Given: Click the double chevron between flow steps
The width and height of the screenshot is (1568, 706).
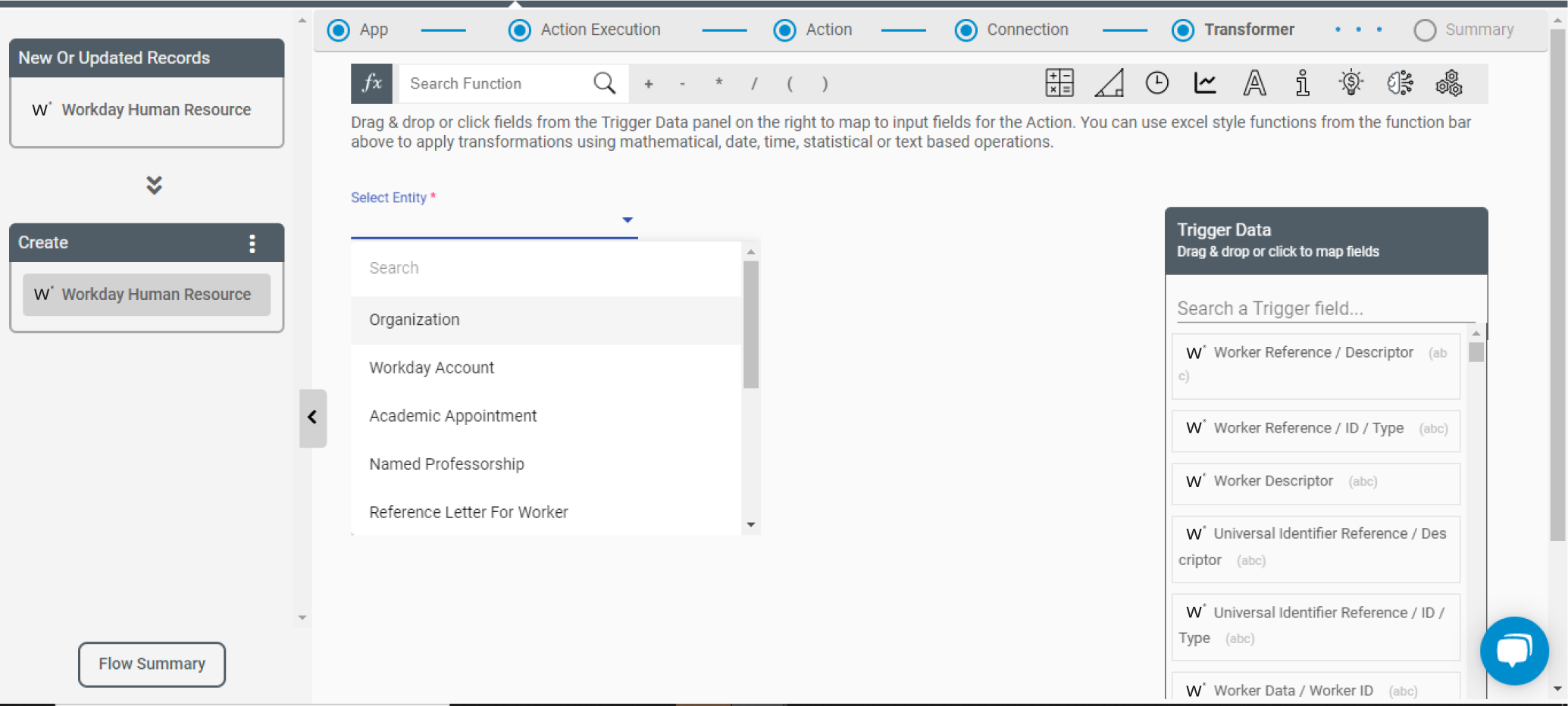Looking at the screenshot, I should pyautogui.click(x=154, y=185).
